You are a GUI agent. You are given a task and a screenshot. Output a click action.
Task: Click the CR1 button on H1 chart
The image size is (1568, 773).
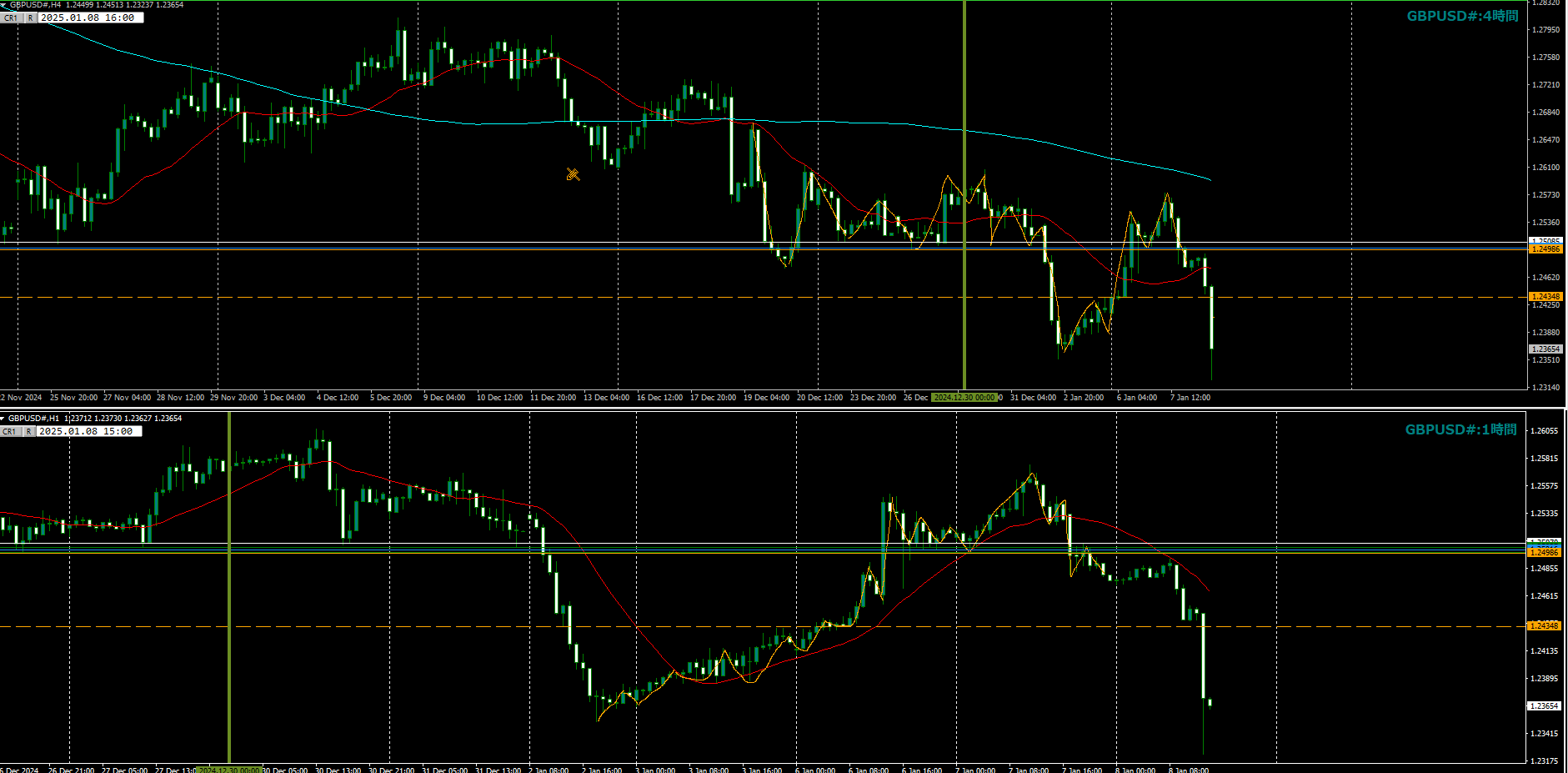pyautogui.click(x=9, y=431)
